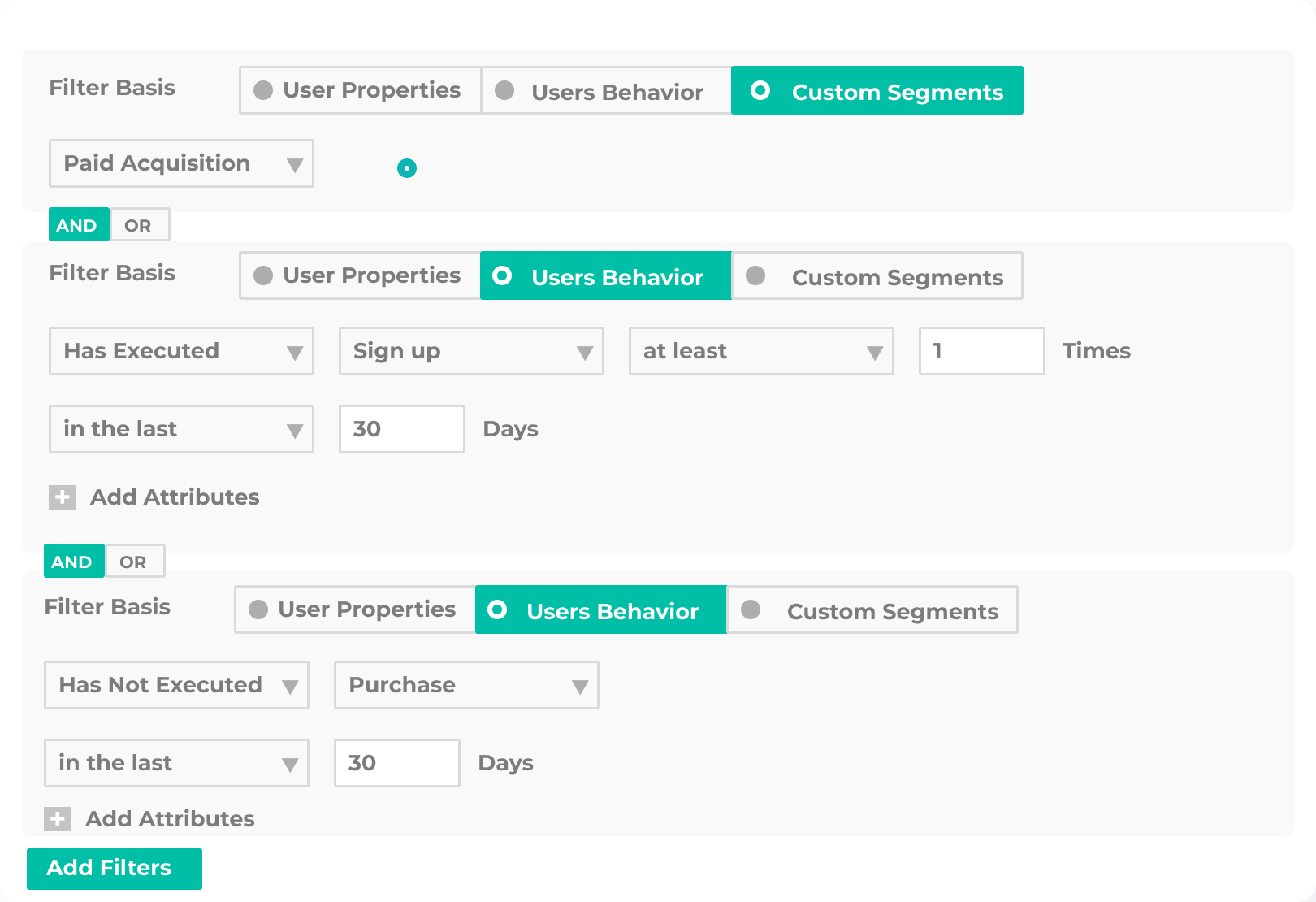This screenshot has height=902, width=1316.
Task: Choose Custom Segments in the third filter
Action: [872, 609]
